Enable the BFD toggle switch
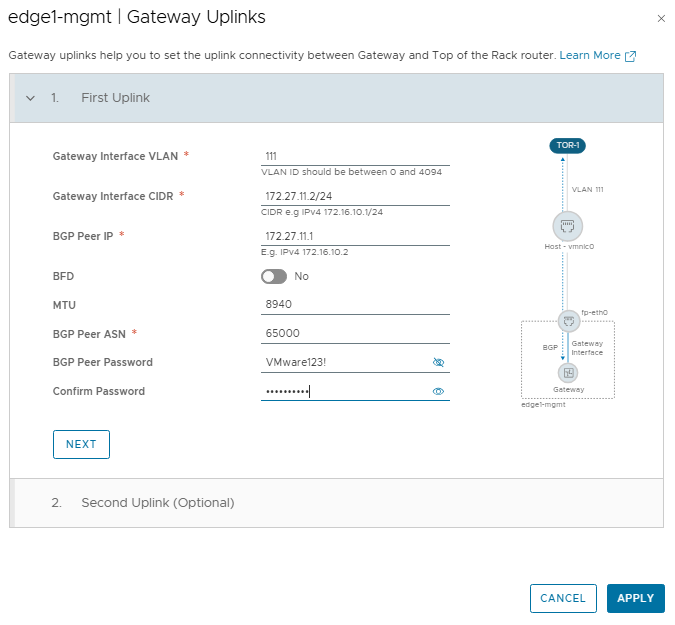 click(274, 276)
